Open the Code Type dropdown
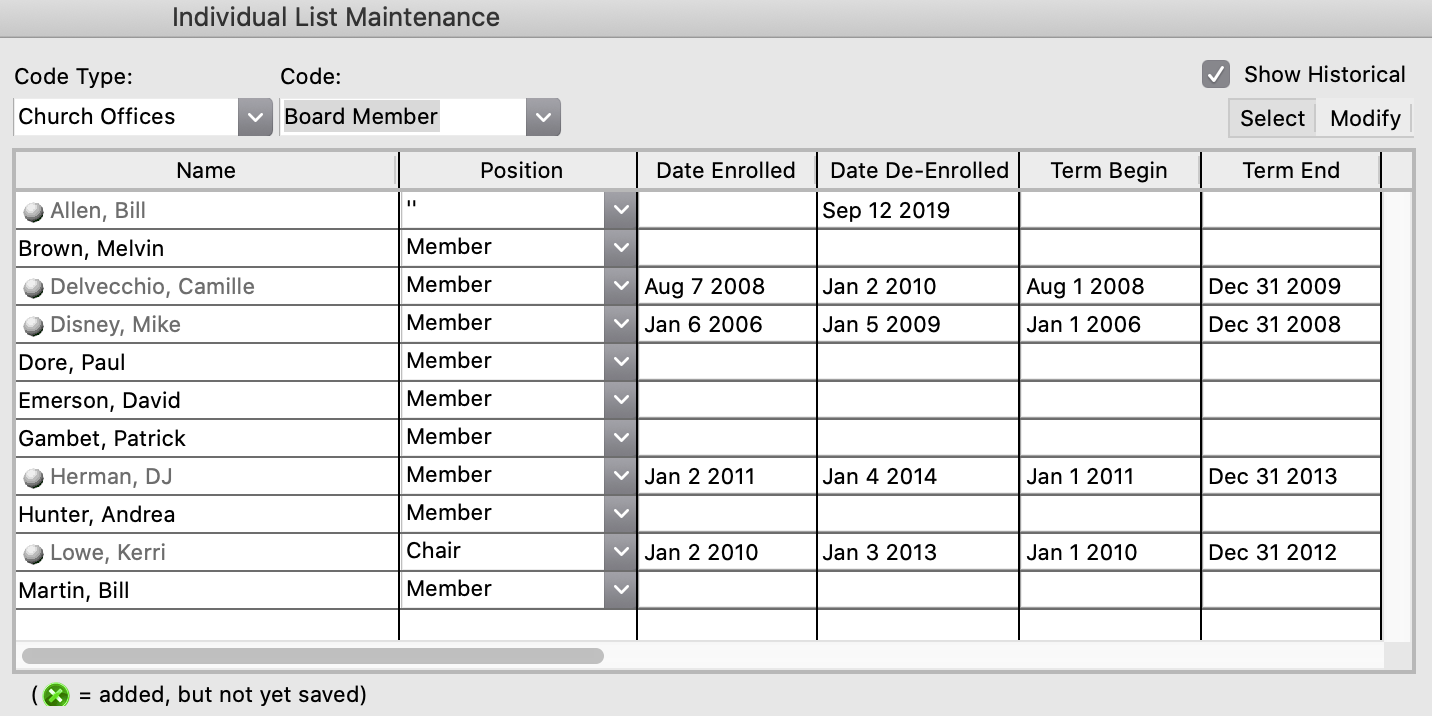The width and height of the screenshot is (1432, 716). coord(255,117)
